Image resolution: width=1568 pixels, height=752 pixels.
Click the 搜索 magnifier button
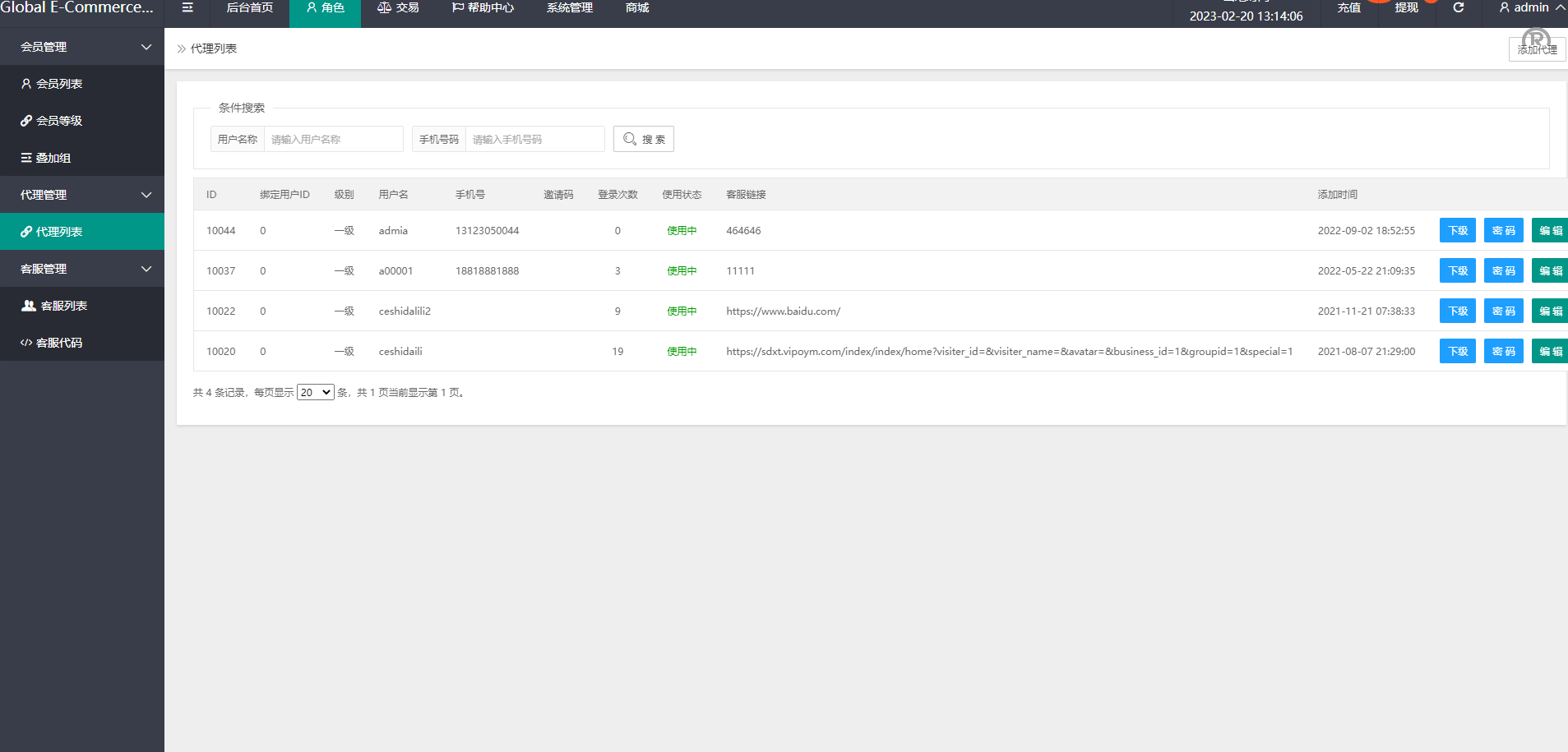pyautogui.click(x=644, y=139)
